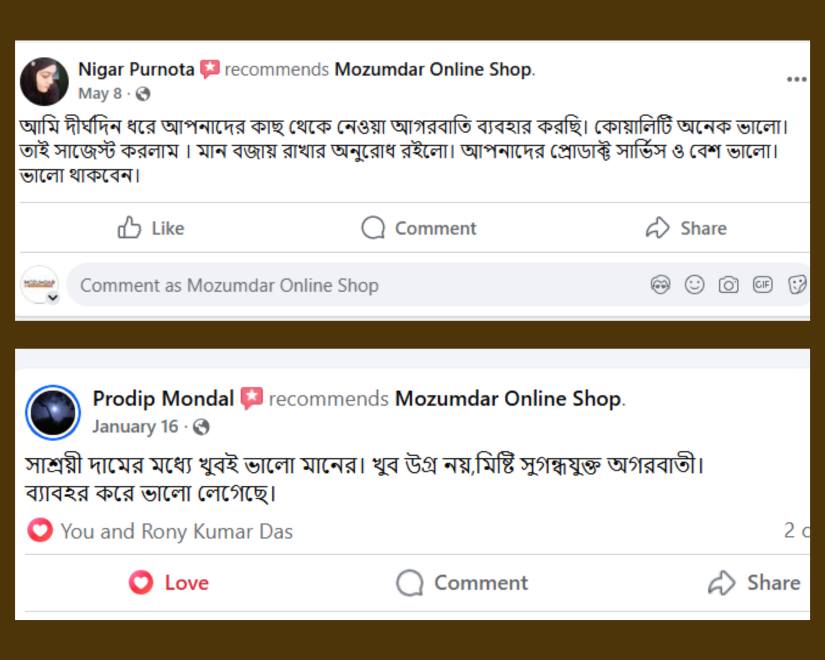Open the sticker picker icon
The image size is (825, 660).
(797, 285)
